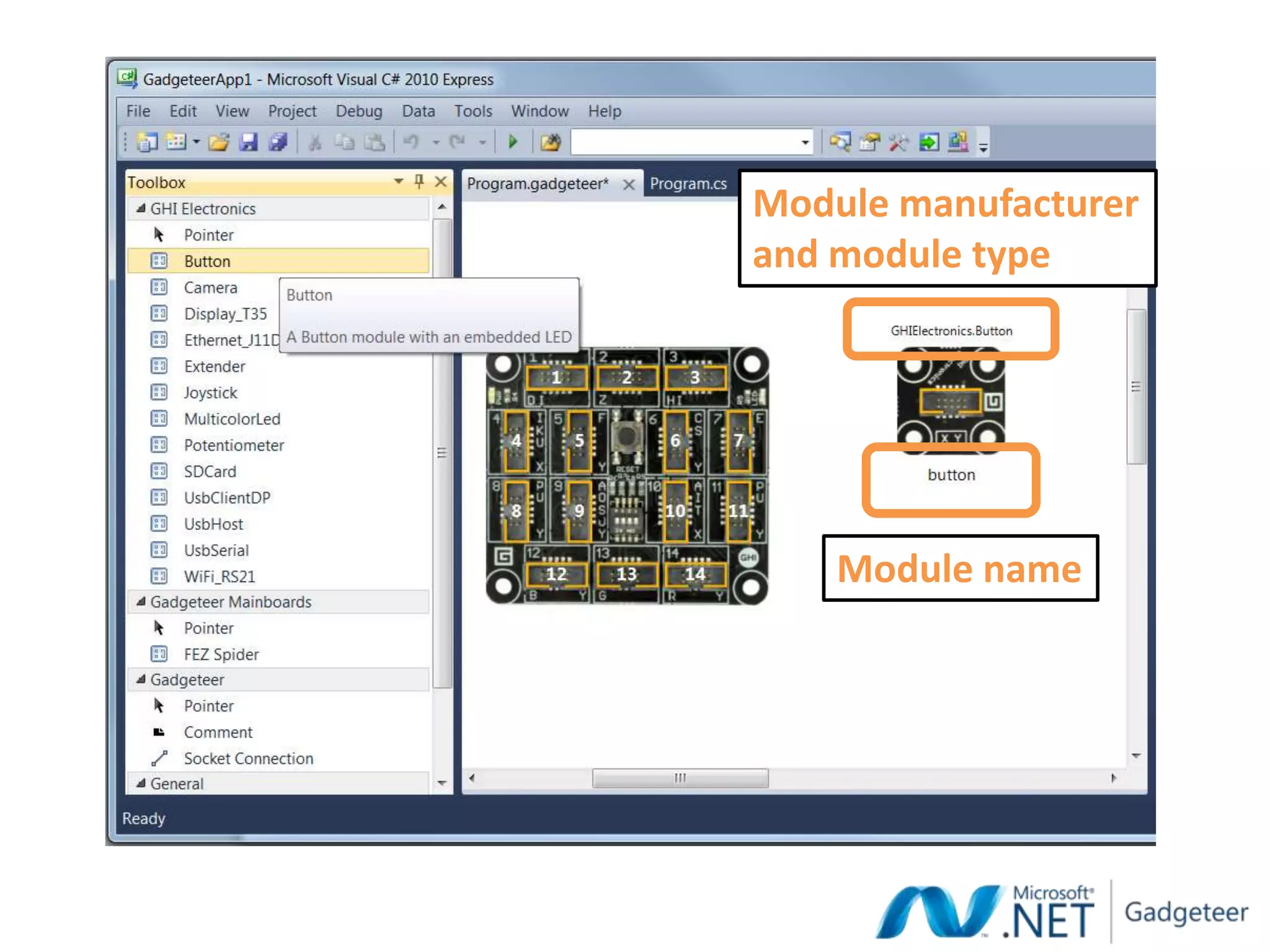The width and height of the screenshot is (1270, 952).
Task: Open the File menu
Action: point(138,111)
